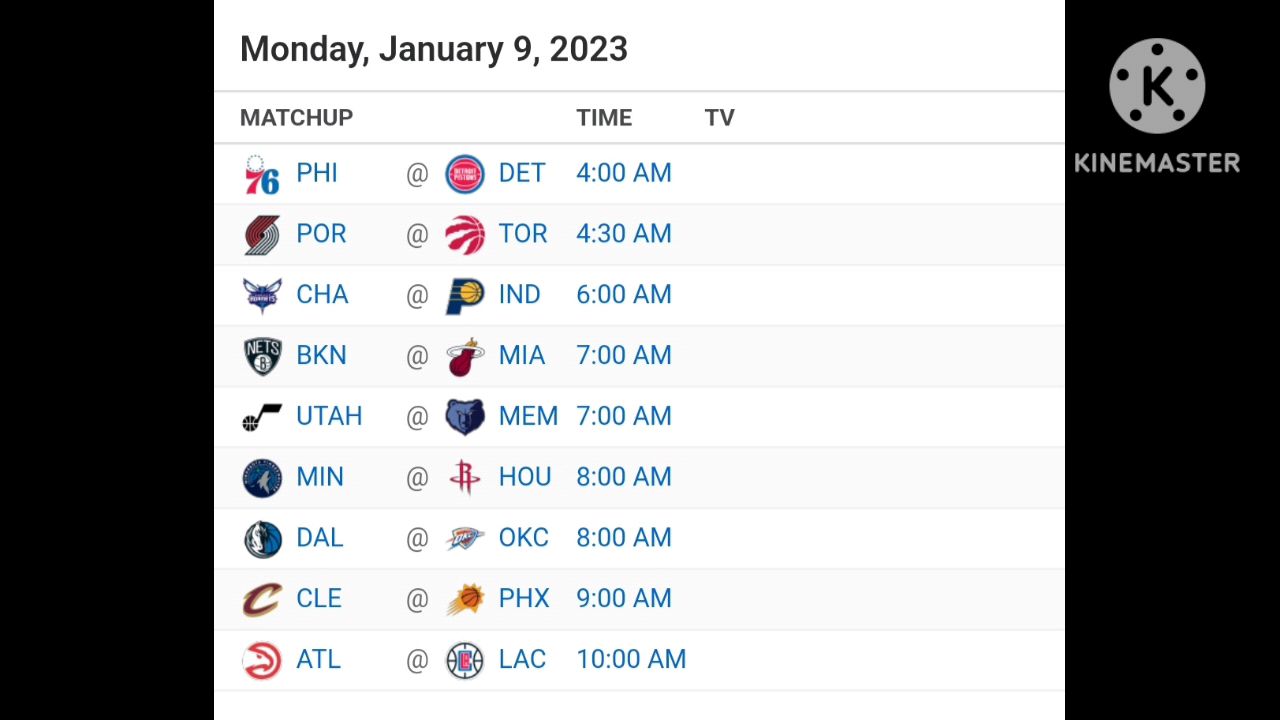Open the POR team link
The width and height of the screenshot is (1280, 720).
[321, 234]
